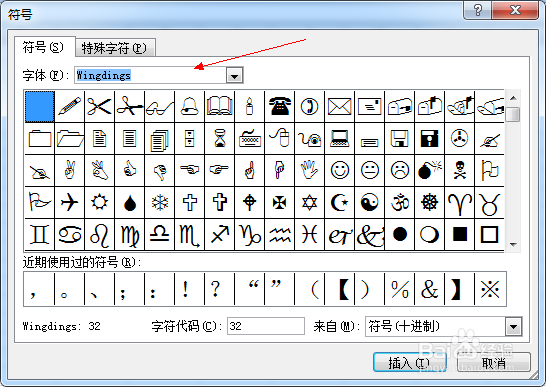Select the Gemini zodiac symbol
Screen dimensions: 546x387
pos(40,234)
